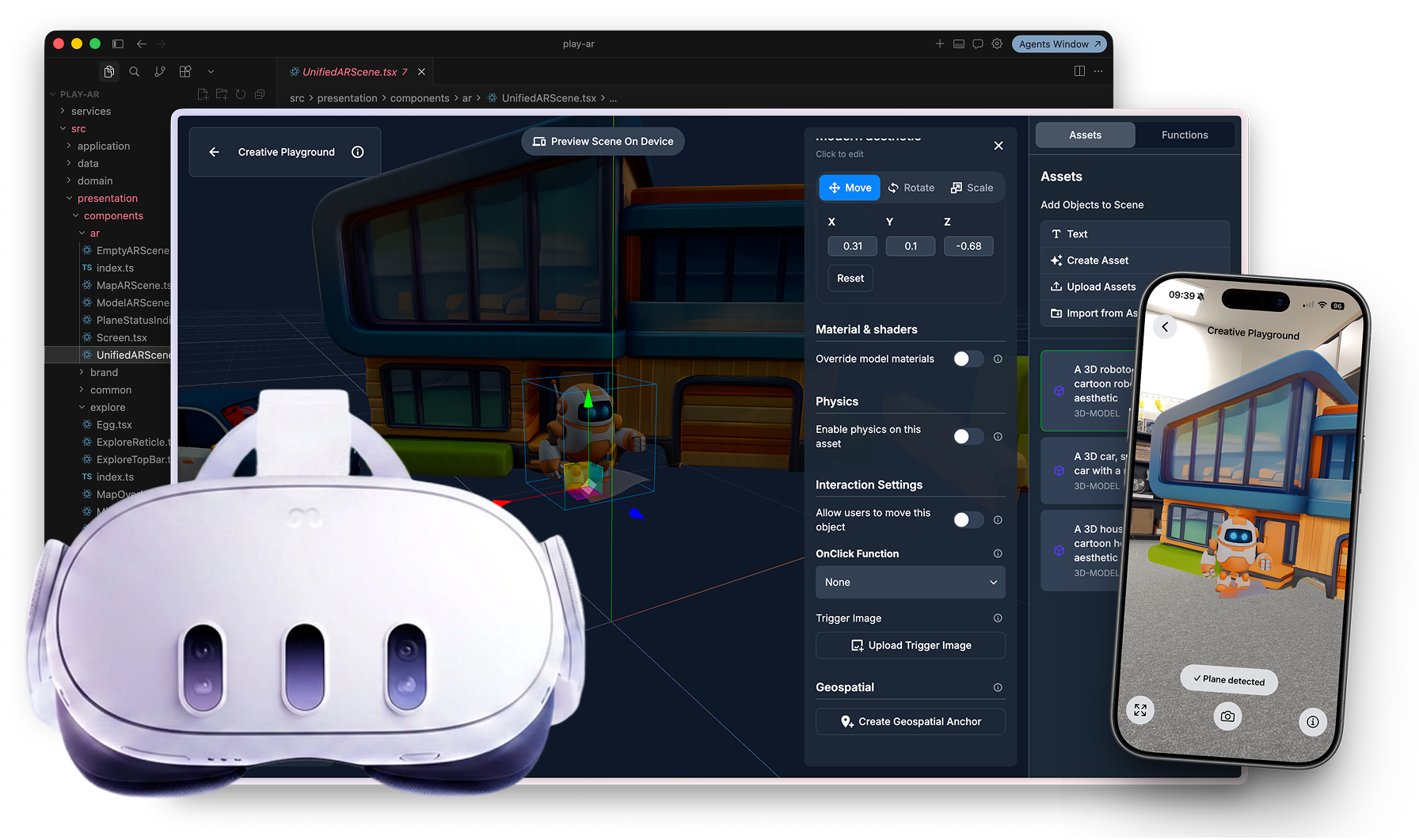The image size is (1419, 840).
Task: Click Preview Scene On Device button
Action: coord(603,142)
